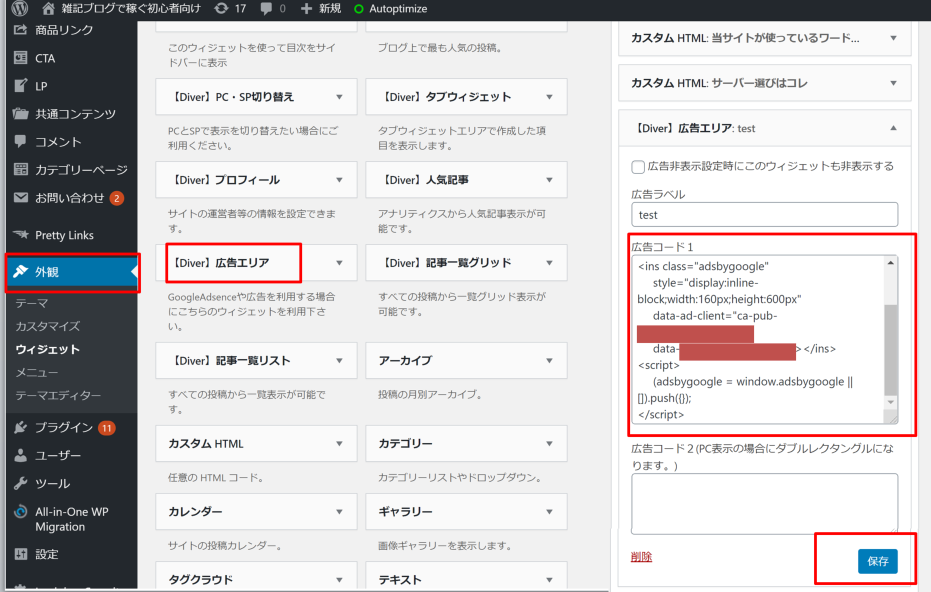The image size is (931, 592).
Task: Click the empty 広告コード2 textarea
Action: click(764, 503)
